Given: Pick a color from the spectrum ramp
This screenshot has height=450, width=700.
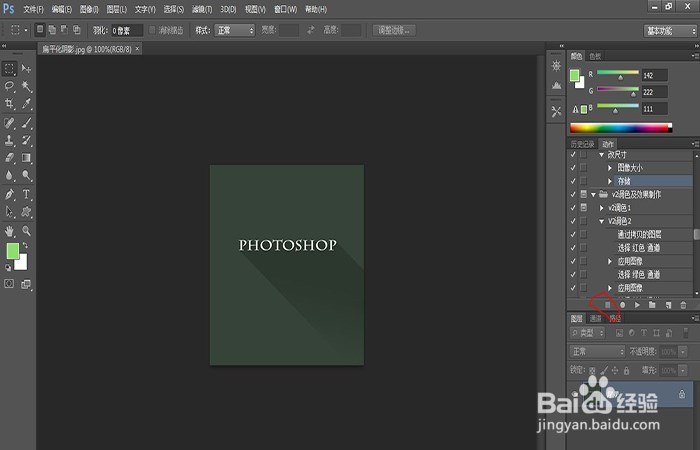Looking at the screenshot, I should [x=621, y=128].
